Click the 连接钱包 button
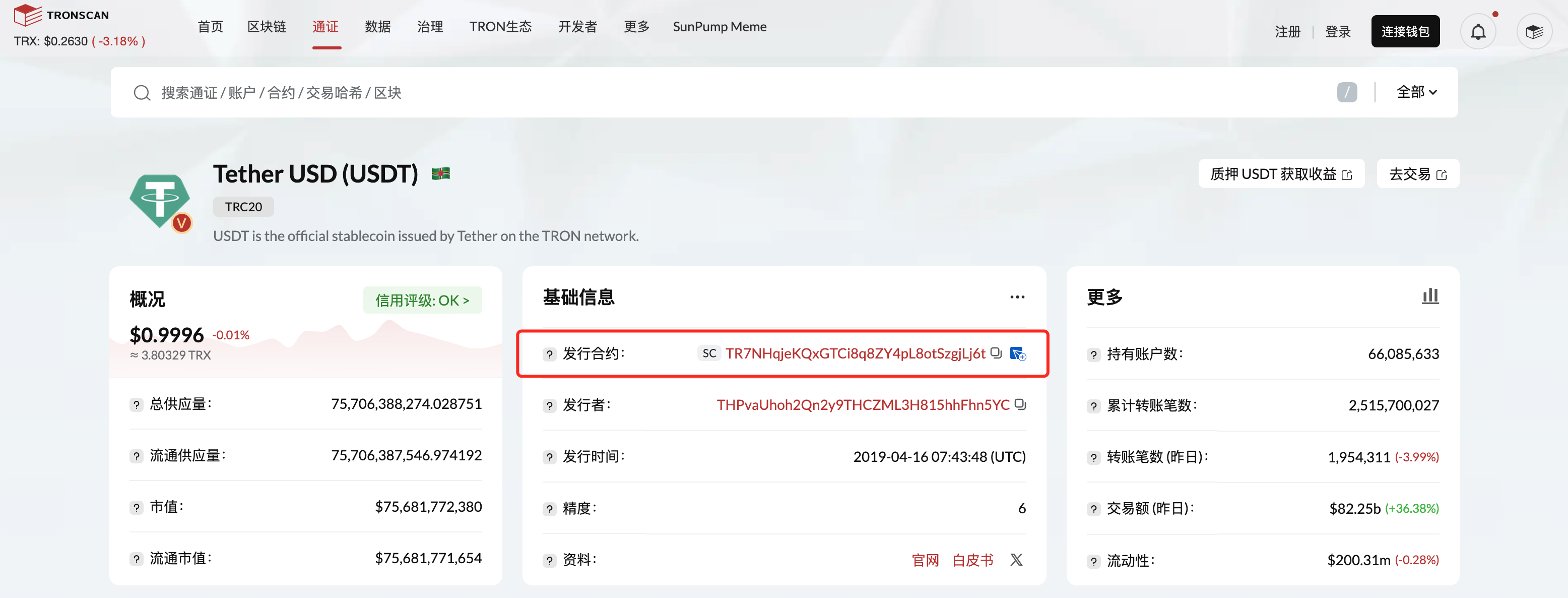The height and width of the screenshot is (598, 1568). click(x=1405, y=31)
